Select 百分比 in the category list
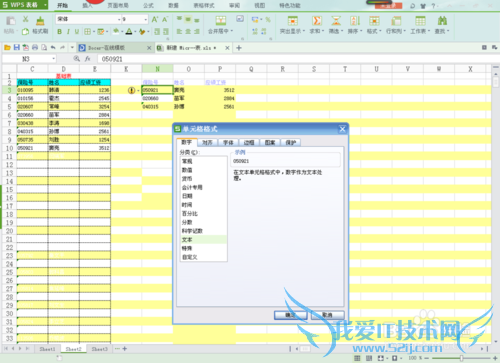 click(x=203, y=214)
